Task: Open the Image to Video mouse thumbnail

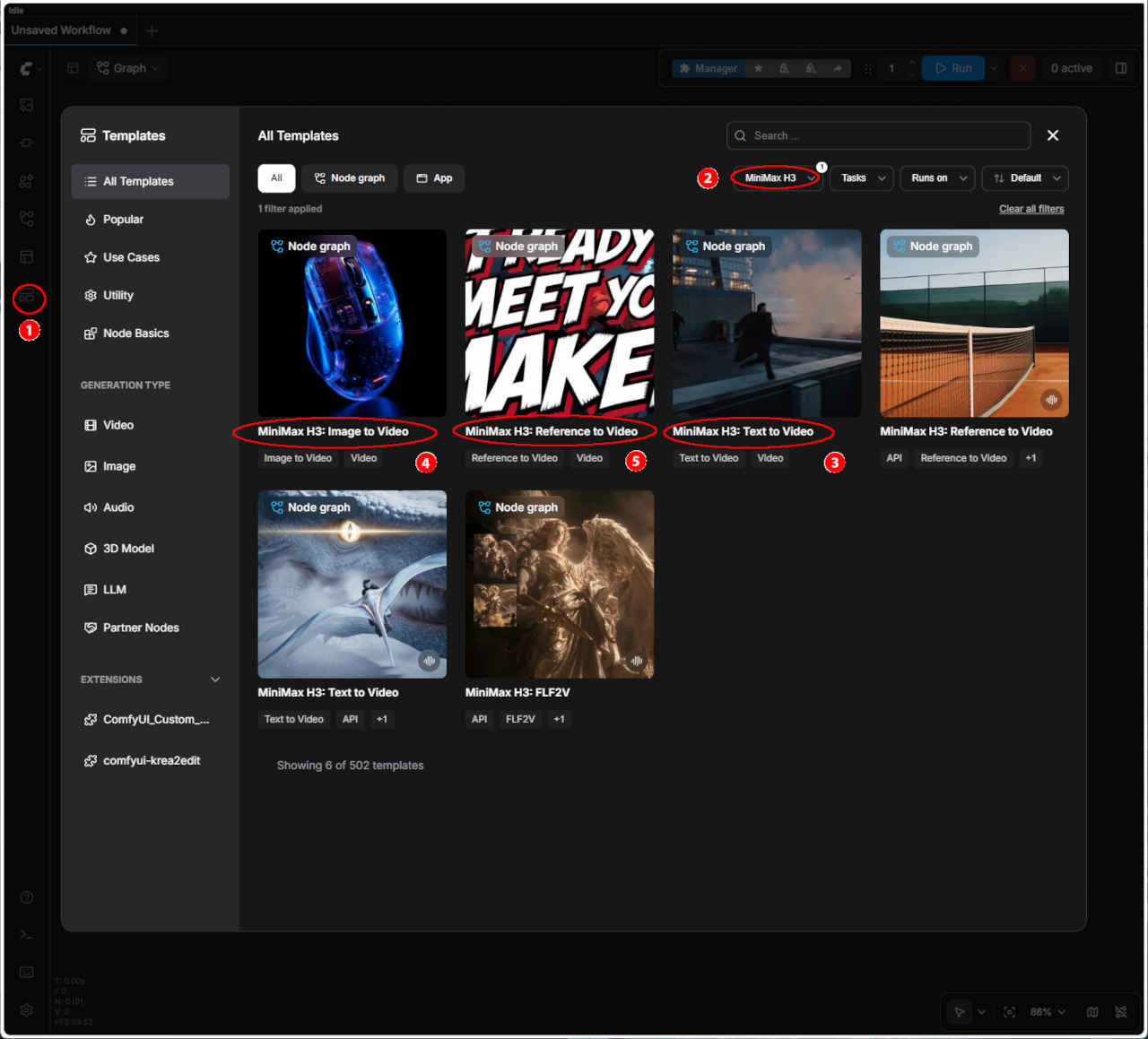Action: coord(352,323)
